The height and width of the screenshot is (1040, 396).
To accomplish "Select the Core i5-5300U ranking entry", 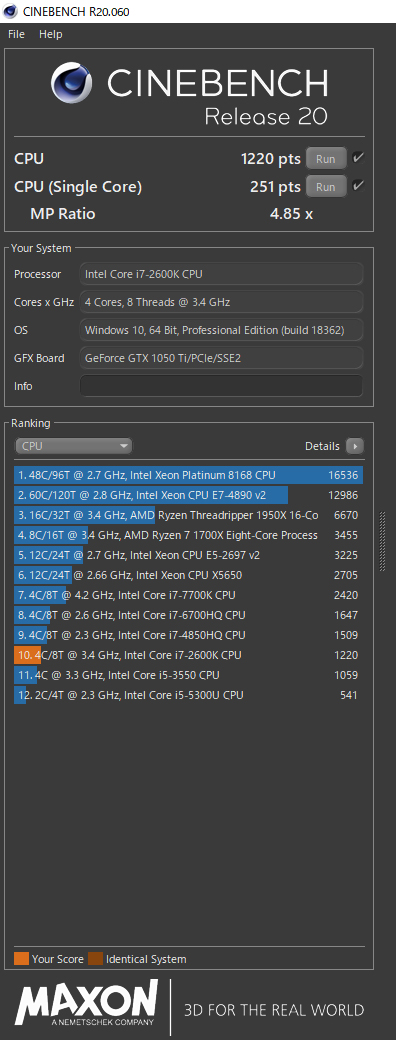I will pos(188,695).
